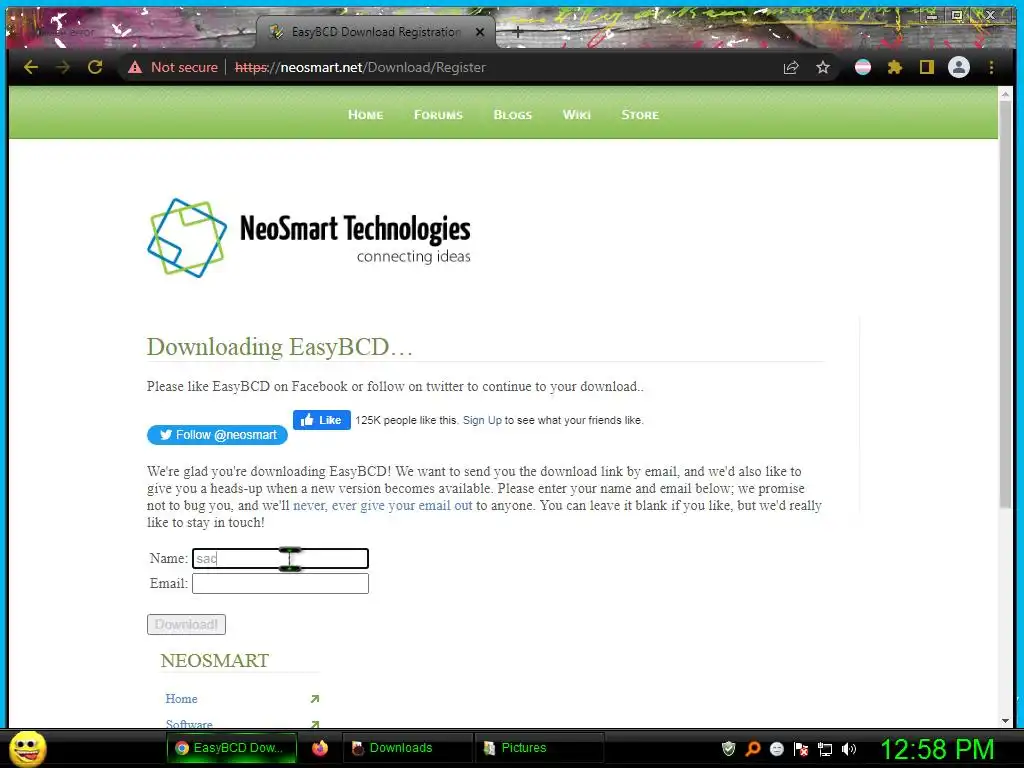Open the Blogs navigation item
The image size is (1024, 768).
tap(513, 115)
